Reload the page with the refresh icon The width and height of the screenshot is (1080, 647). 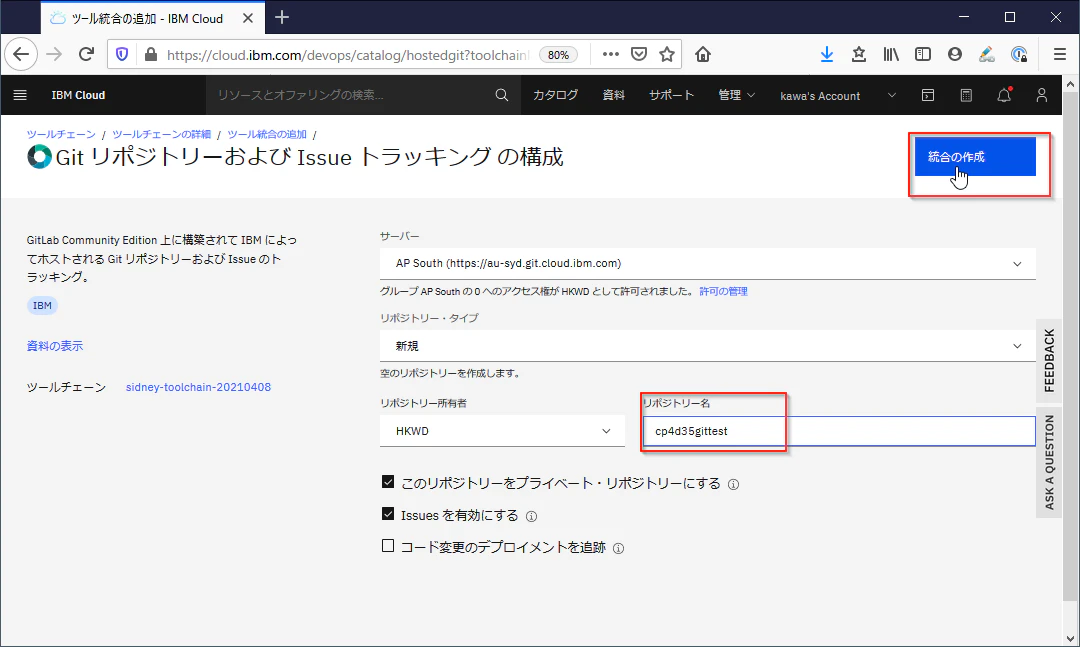tap(86, 54)
